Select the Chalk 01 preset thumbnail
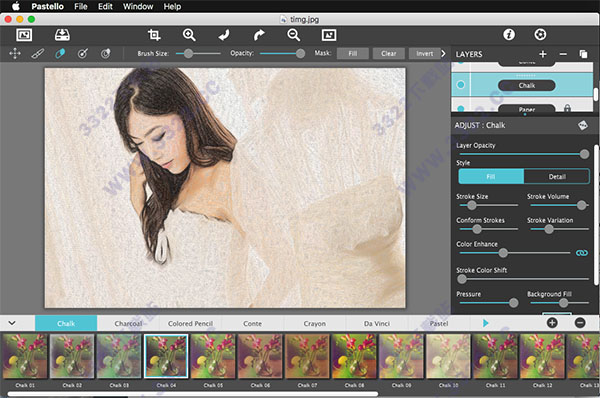 [x=25, y=356]
